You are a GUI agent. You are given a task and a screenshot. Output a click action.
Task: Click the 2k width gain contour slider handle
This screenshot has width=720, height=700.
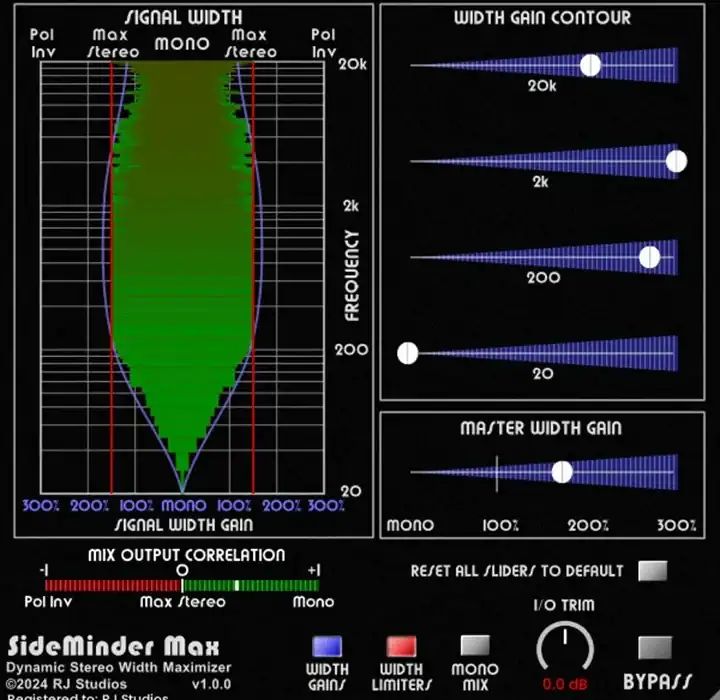click(676, 161)
